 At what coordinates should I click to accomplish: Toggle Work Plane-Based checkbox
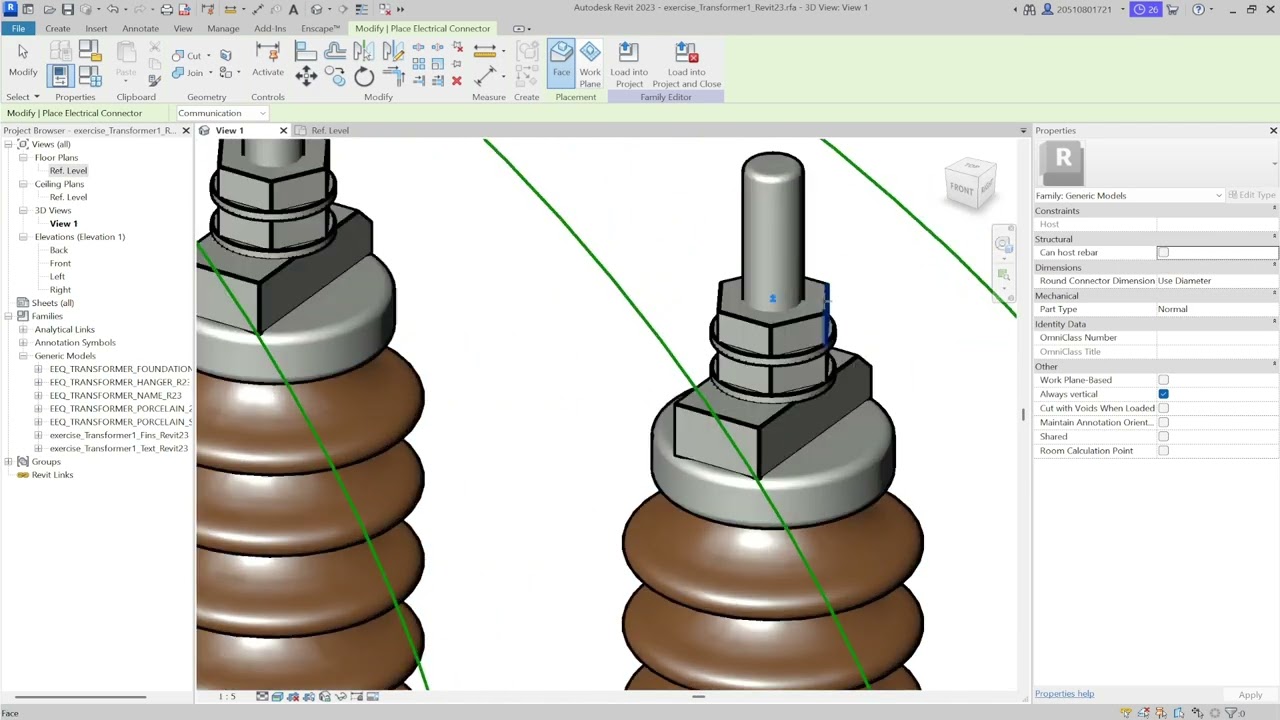click(1163, 380)
